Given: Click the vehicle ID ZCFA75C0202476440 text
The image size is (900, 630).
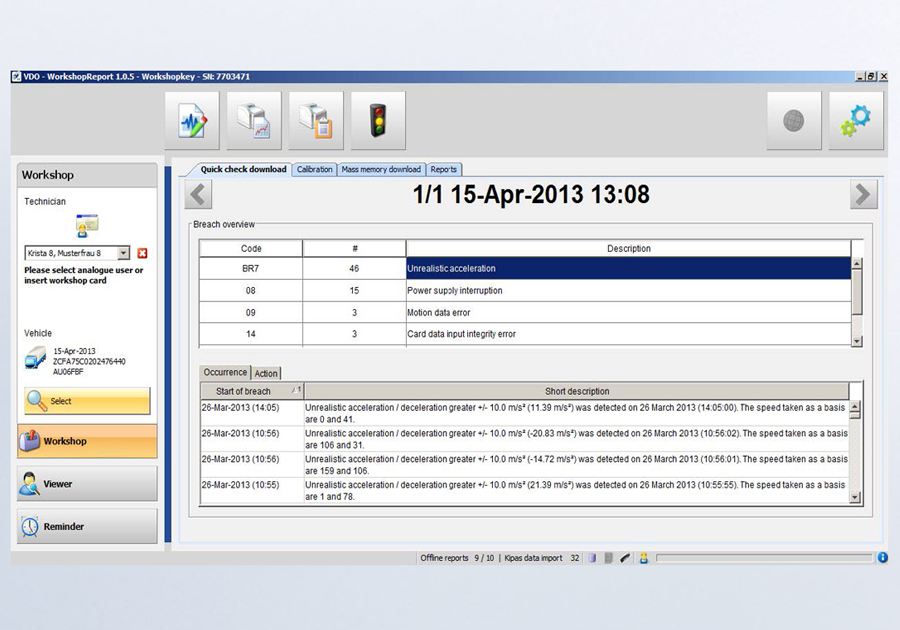Looking at the screenshot, I should tap(89, 361).
